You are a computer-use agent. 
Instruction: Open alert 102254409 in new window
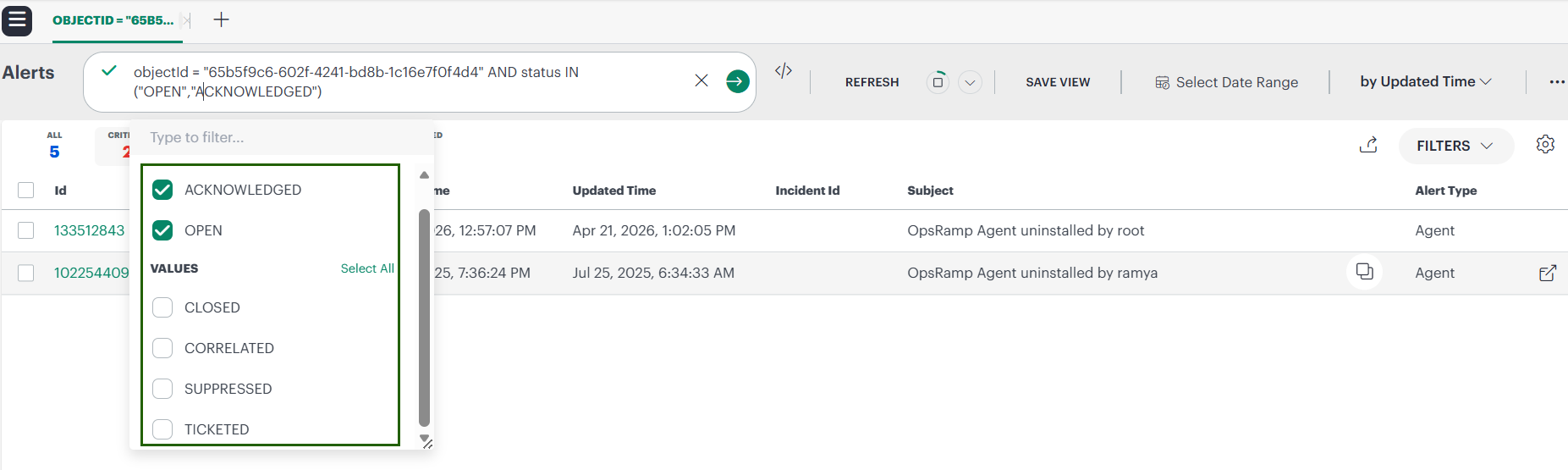[x=1547, y=273]
